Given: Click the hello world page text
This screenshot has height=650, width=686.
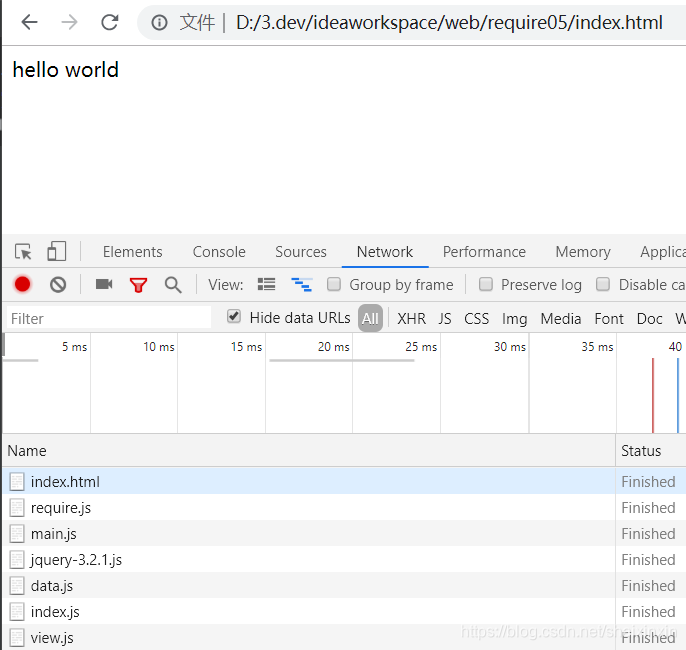Looking at the screenshot, I should 66,70.
